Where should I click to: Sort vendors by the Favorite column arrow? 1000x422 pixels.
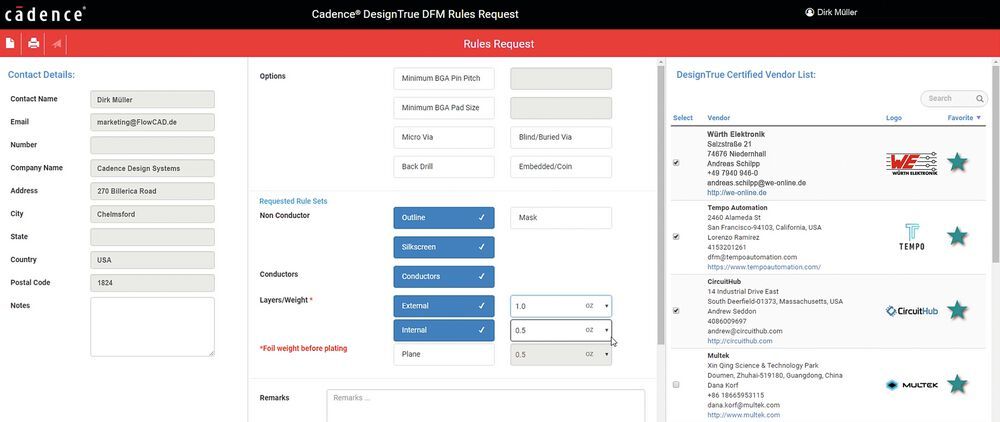[978, 118]
